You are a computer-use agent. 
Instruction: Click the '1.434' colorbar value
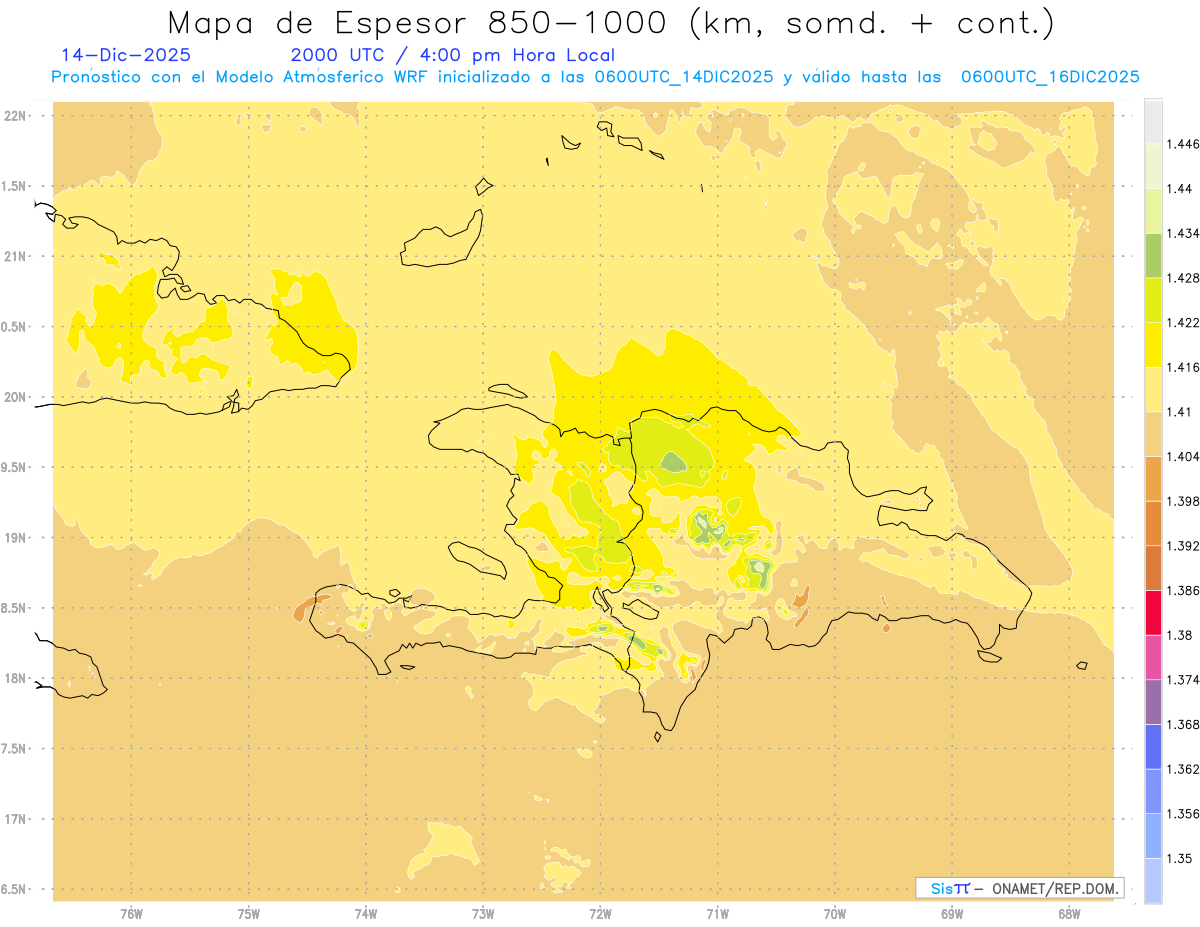(1183, 233)
